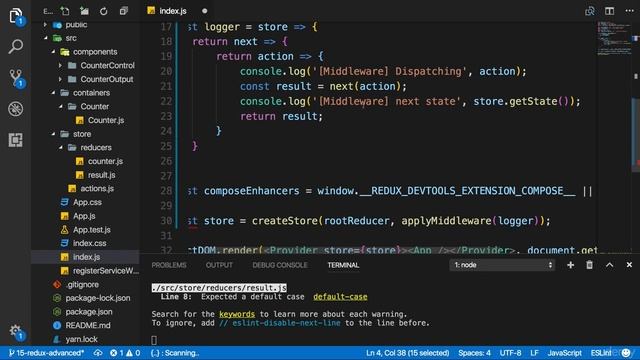Viewport: 640px width, 360px height.
Task: Open App.js in the file tree
Action: [85, 216]
